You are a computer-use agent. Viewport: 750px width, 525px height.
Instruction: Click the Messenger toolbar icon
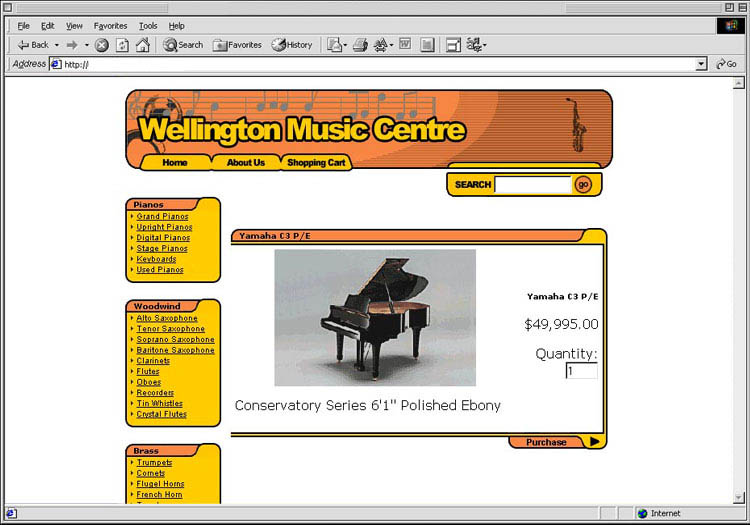[x=453, y=45]
